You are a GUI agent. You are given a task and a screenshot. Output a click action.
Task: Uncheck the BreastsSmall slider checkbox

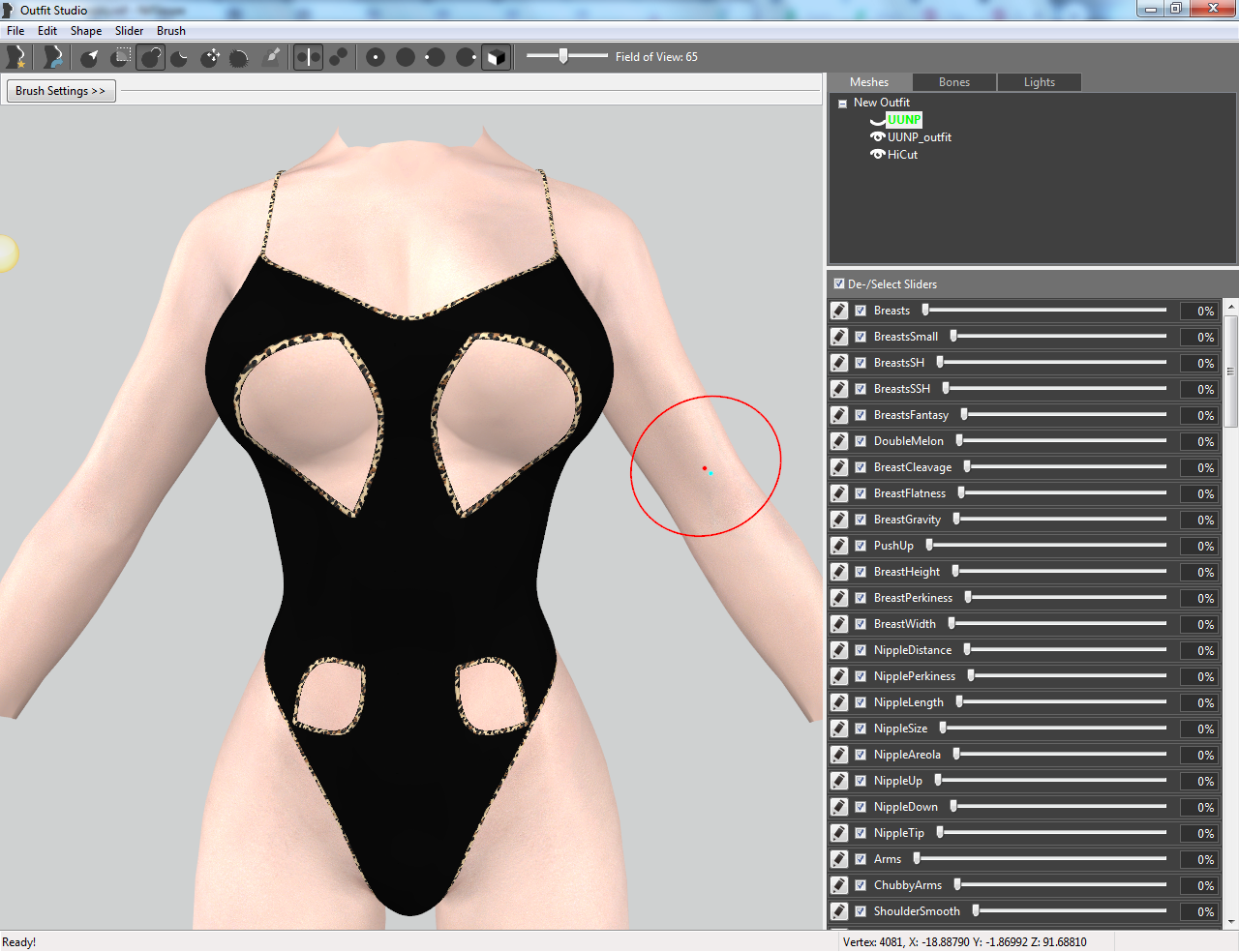coord(861,337)
